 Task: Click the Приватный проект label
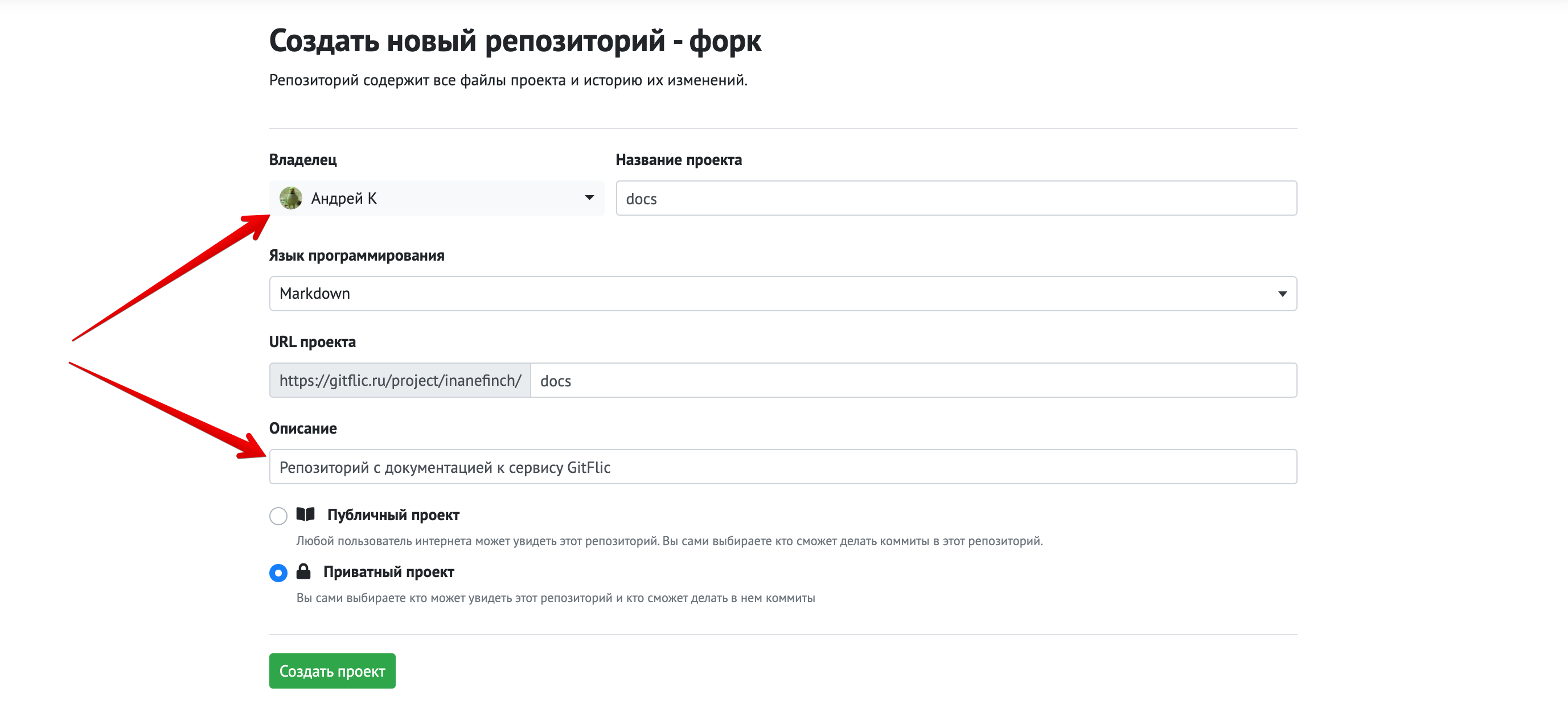click(x=388, y=572)
